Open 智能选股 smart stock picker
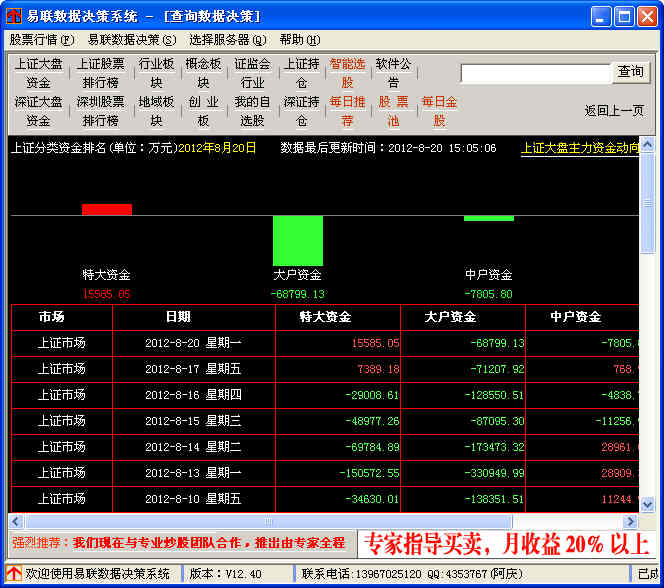Screen dimensions: 664x588 [x=347, y=73]
